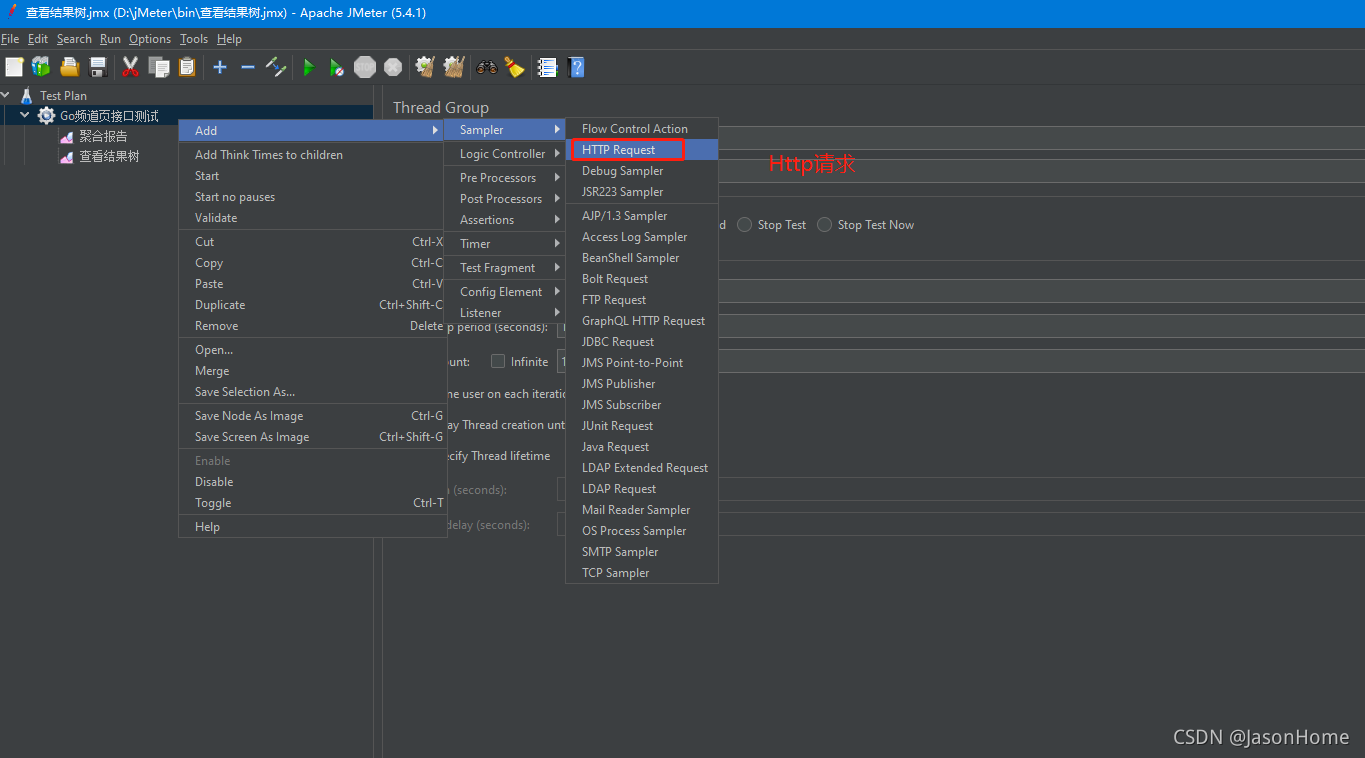
Task: Collapse the Test Plan tree node
Action: point(6,96)
